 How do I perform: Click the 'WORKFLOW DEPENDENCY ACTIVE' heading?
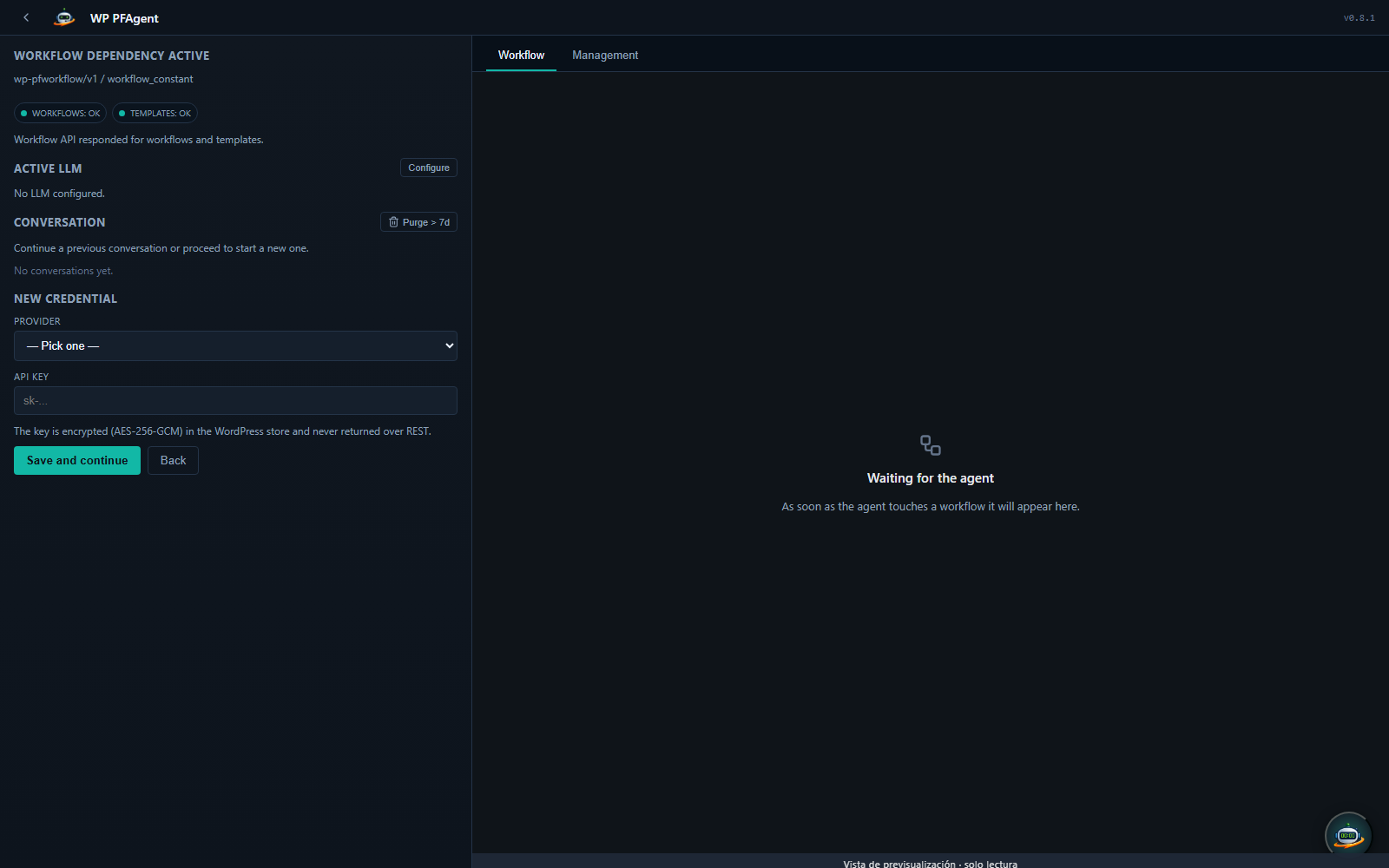point(111,56)
